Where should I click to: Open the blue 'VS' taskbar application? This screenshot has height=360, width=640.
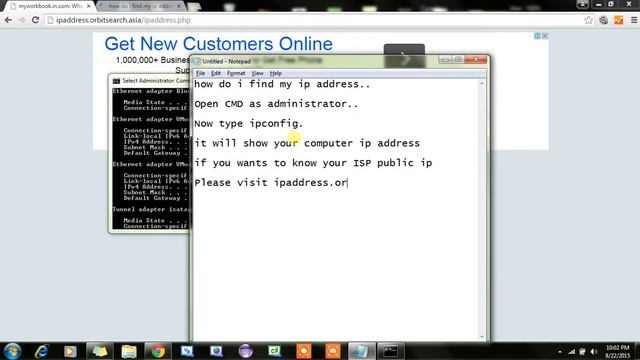point(187,351)
